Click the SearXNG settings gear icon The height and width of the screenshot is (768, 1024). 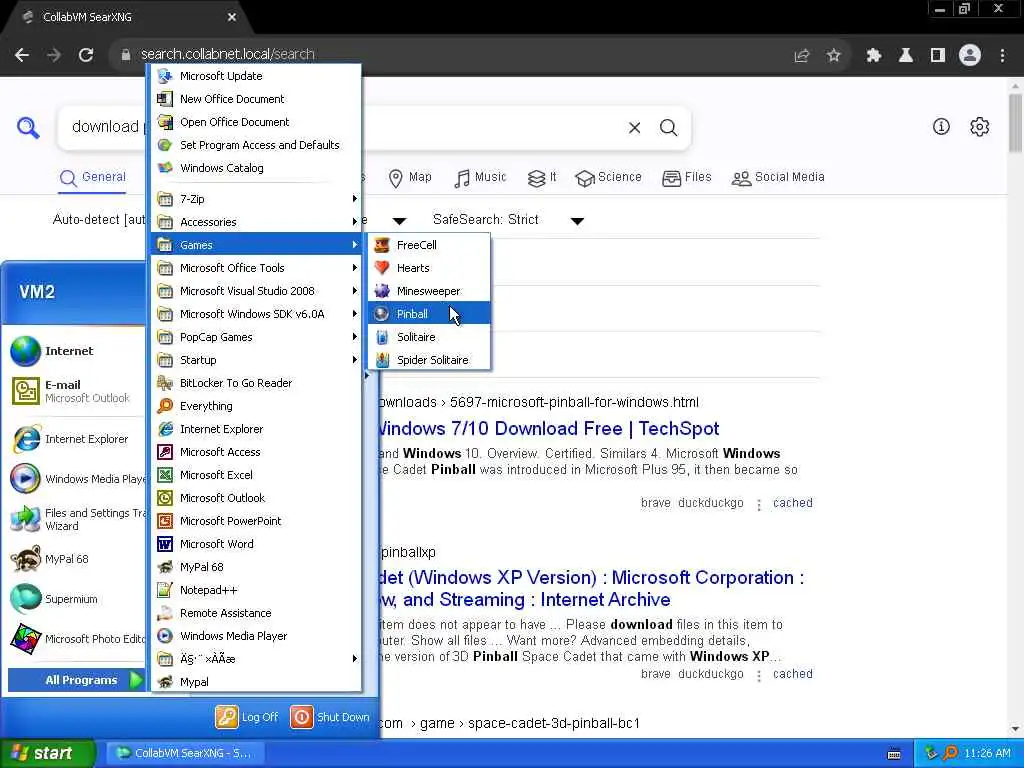(x=979, y=127)
